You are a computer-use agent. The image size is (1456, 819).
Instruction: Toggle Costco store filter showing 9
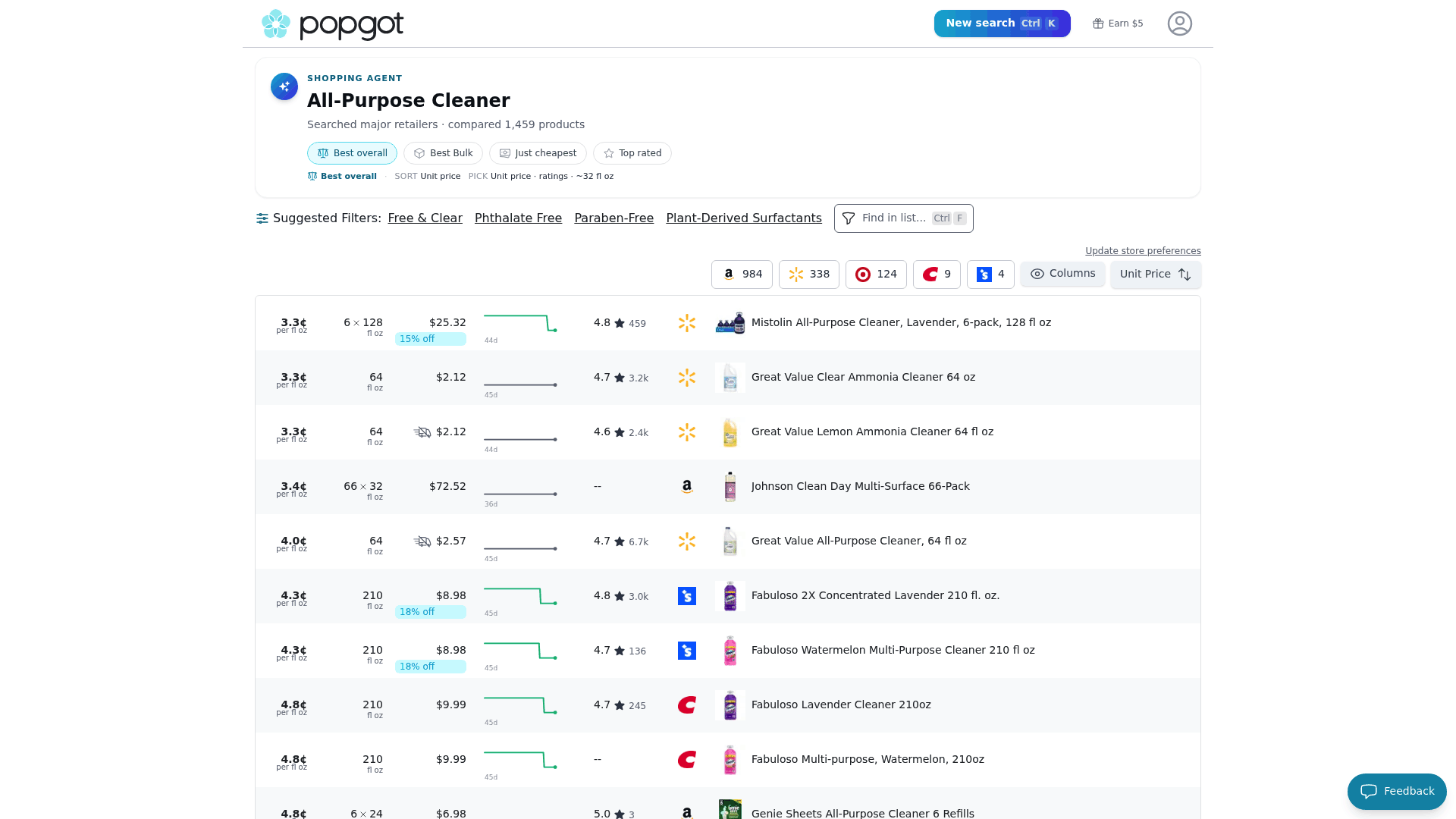(x=937, y=275)
